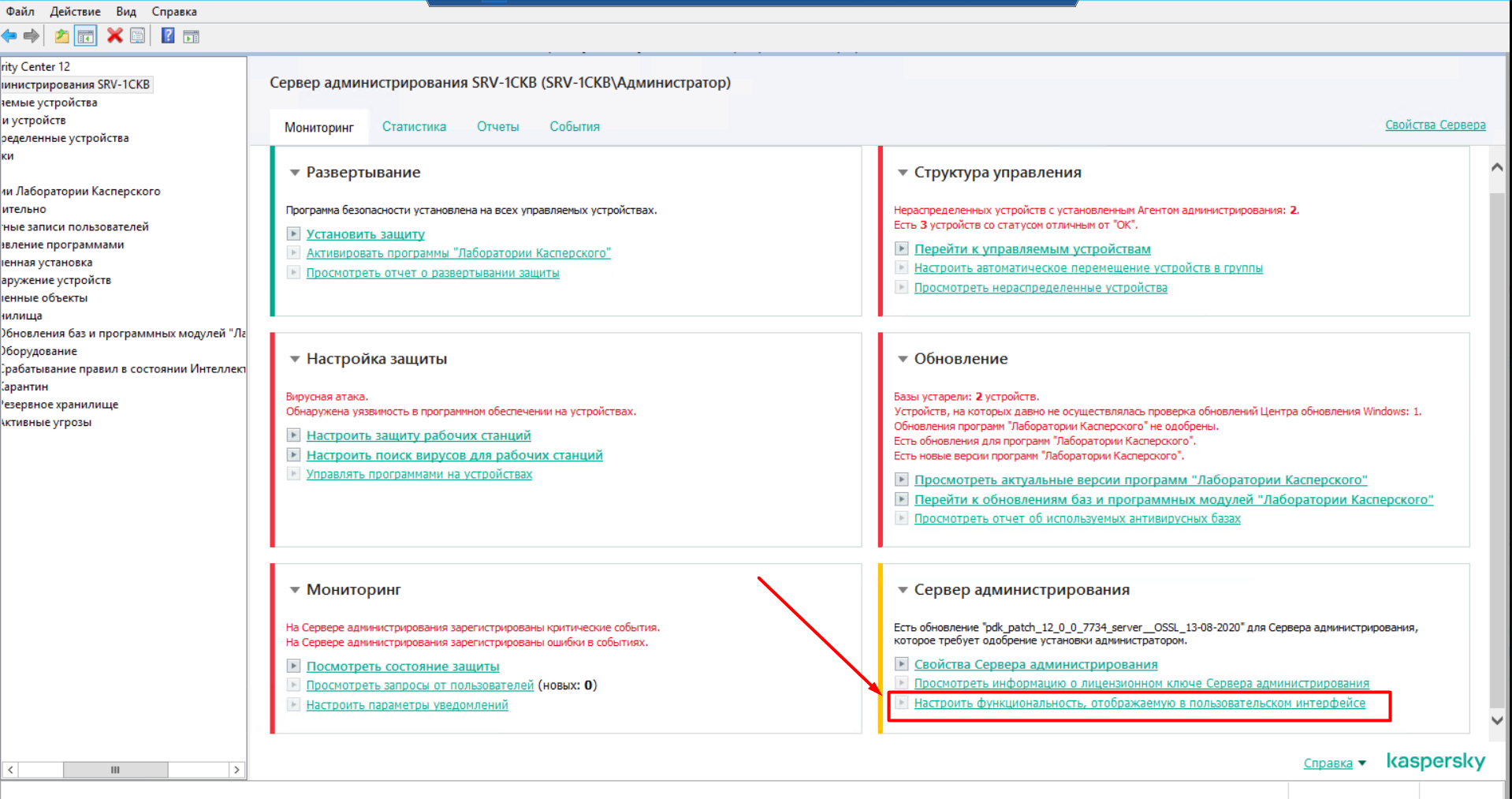
Task: Click arrow icon beside 'Просмотреть отчет об используемых антивирусных базах'
Action: click(901, 517)
